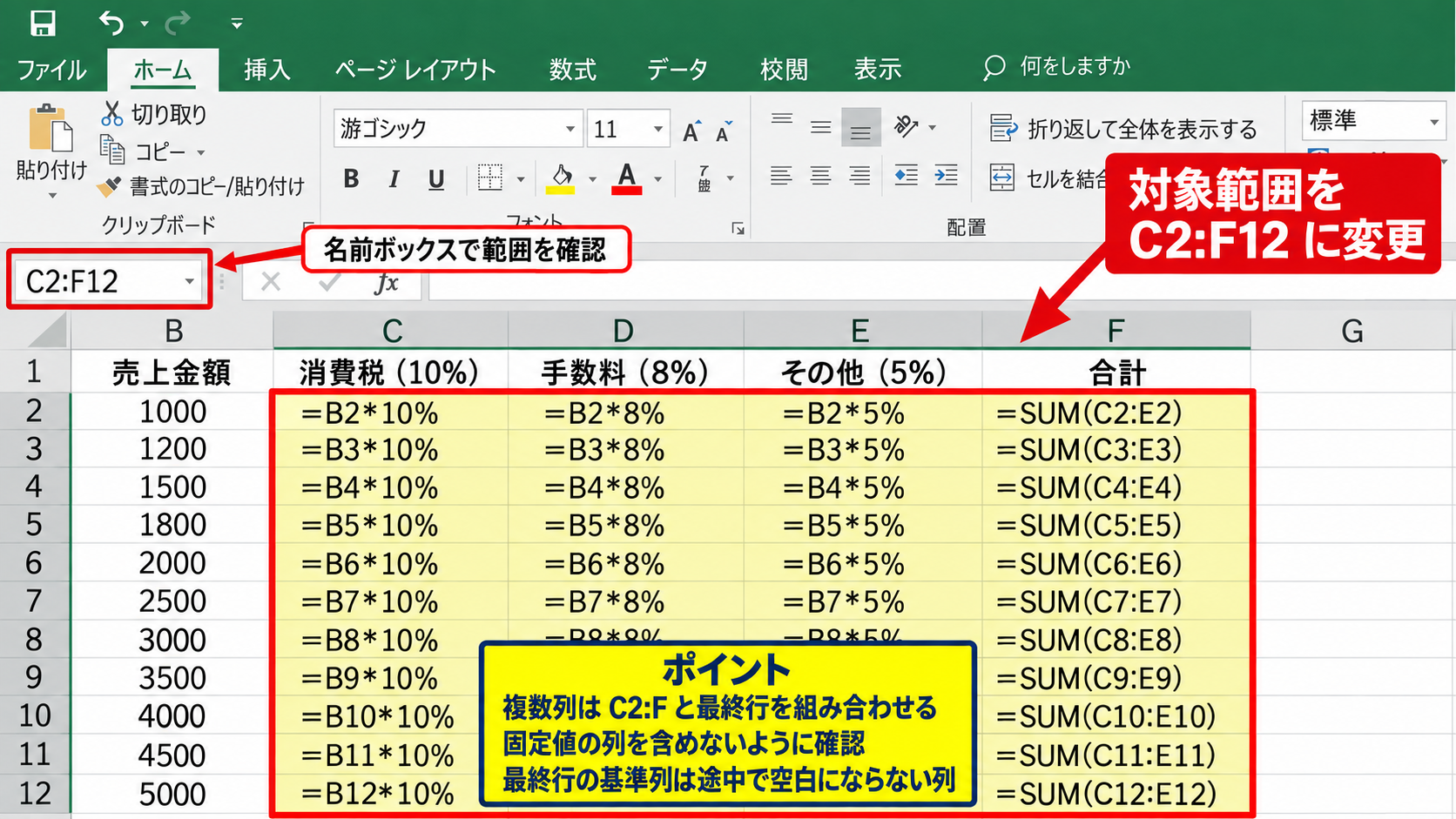Image resolution: width=1456 pixels, height=819 pixels.
Task: Open the borders dropdown arrow
Action: [x=521, y=180]
